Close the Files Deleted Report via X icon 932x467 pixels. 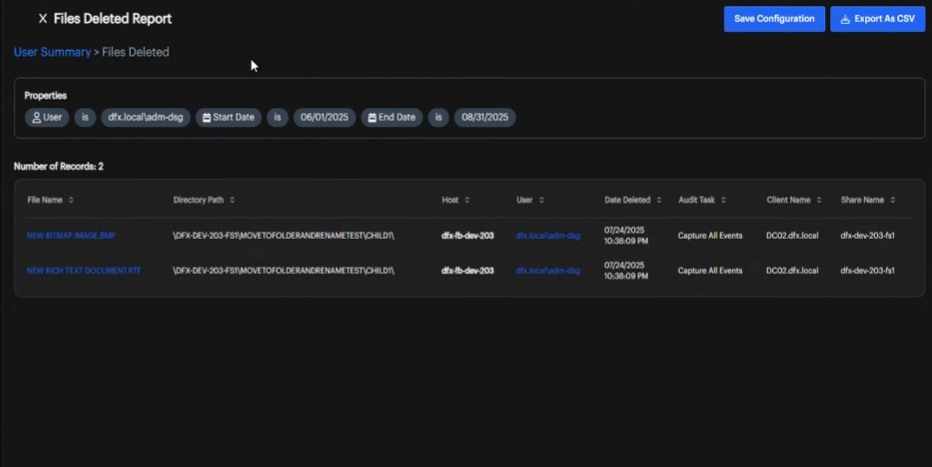(42, 19)
